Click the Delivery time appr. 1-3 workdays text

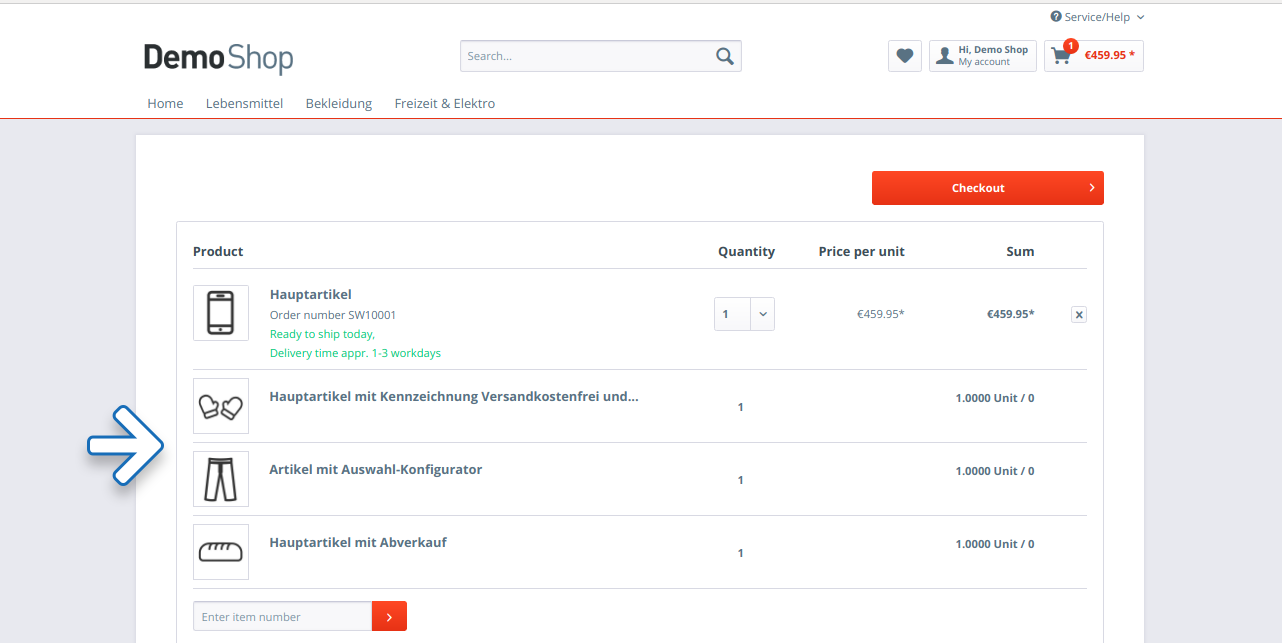tap(355, 353)
